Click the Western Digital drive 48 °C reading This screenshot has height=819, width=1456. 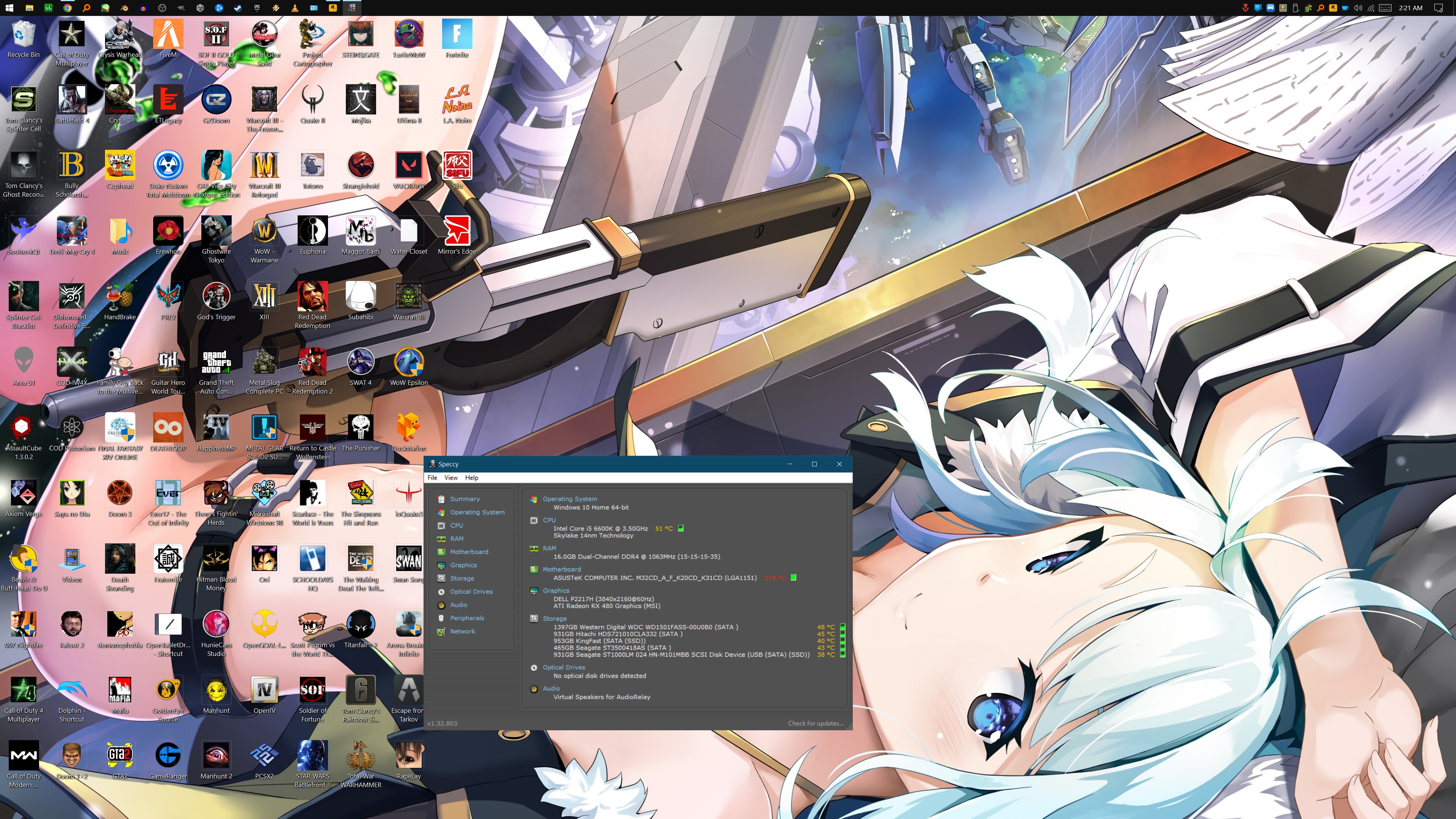point(825,627)
